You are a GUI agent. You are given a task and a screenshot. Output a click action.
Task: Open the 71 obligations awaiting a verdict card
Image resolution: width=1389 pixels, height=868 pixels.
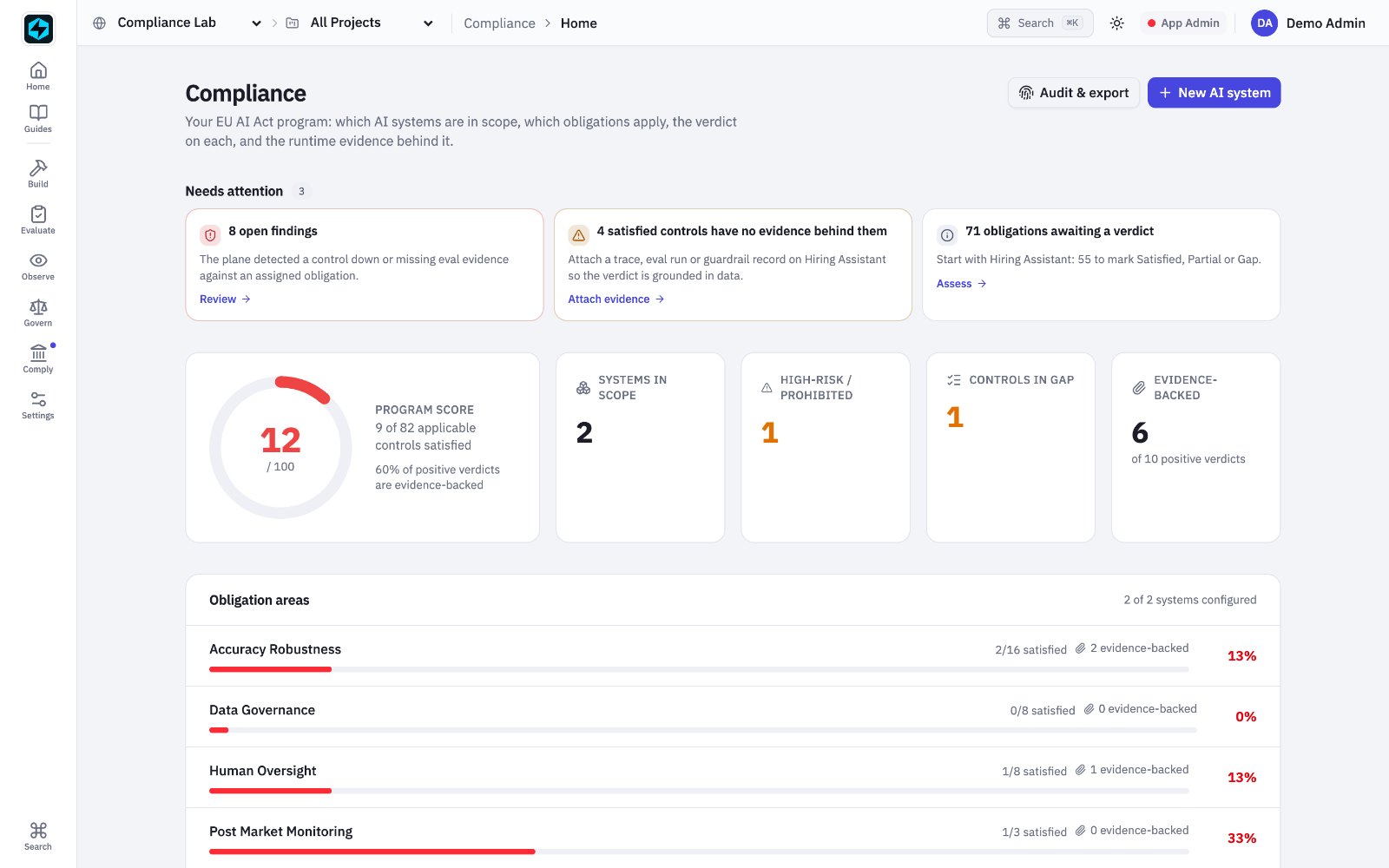coord(1101,265)
